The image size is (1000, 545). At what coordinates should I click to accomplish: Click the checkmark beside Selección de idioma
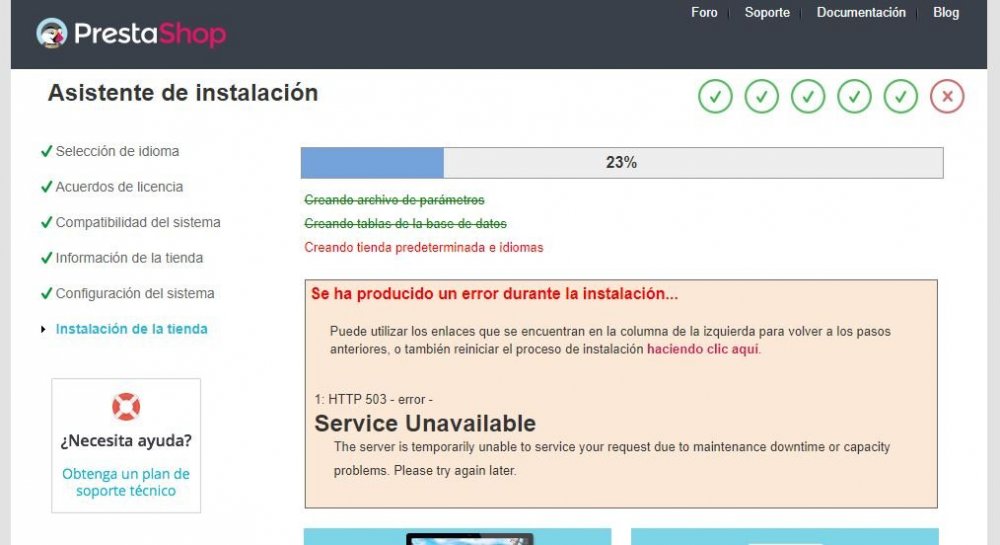pos(46,151)
